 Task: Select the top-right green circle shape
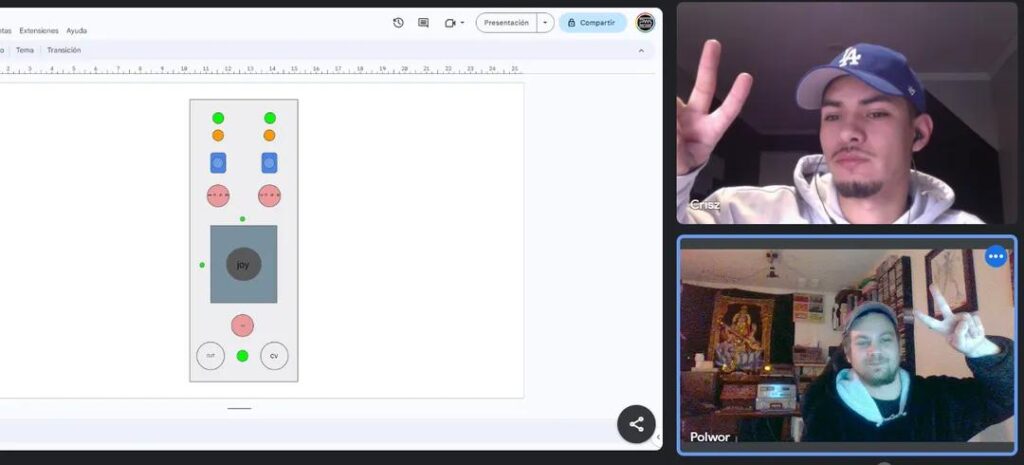click(x=269, y=118)
